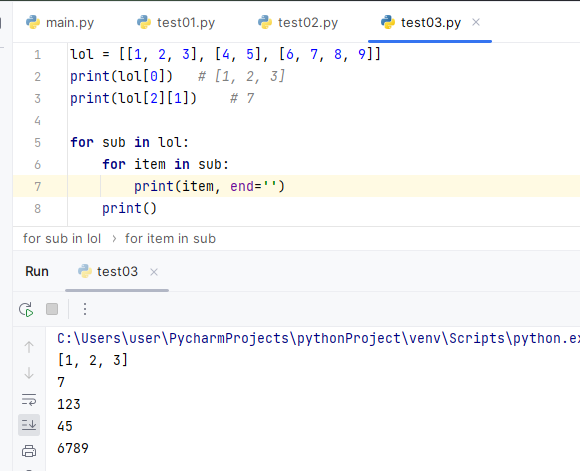Screen dimensions: 580x471
Task: Click the single '7' console output line
Action: point(61,382)
